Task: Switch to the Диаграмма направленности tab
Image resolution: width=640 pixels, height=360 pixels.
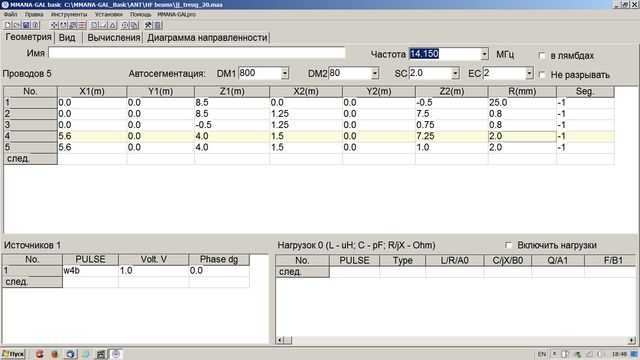Action: point(207,38)
